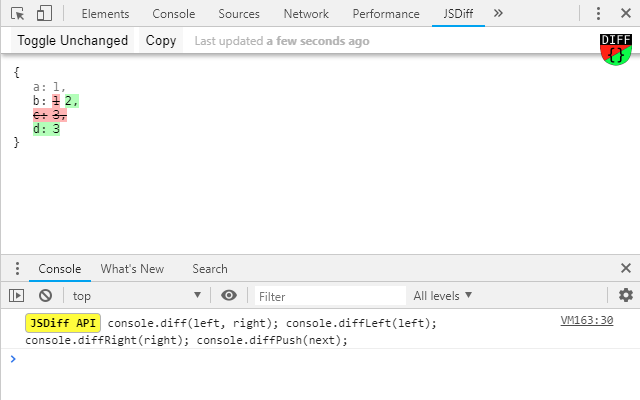Open the All levels dropdown
The height and width of the screenshot is (400, 640).
[442, 296]
